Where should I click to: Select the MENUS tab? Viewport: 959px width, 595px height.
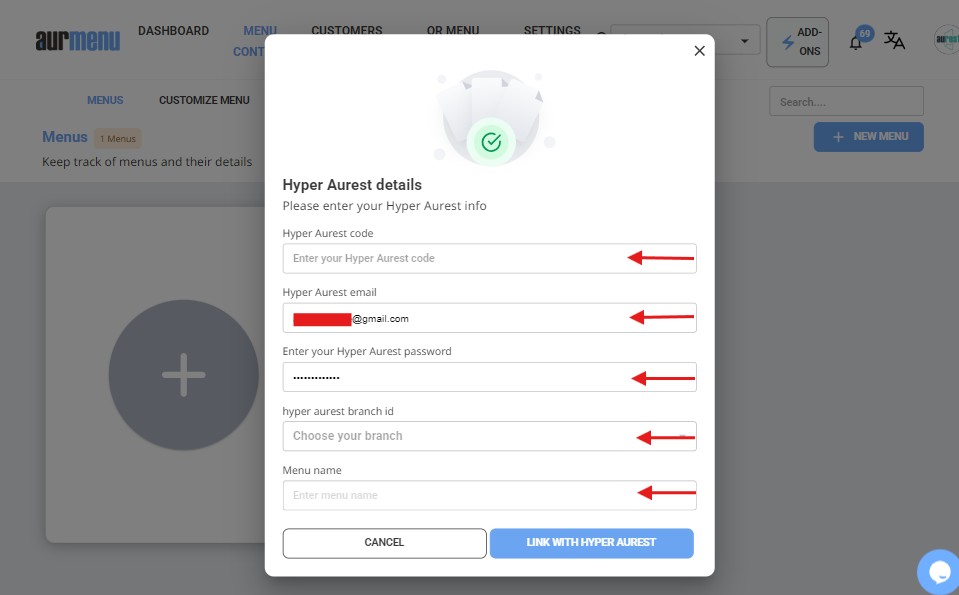pos(105,100)
